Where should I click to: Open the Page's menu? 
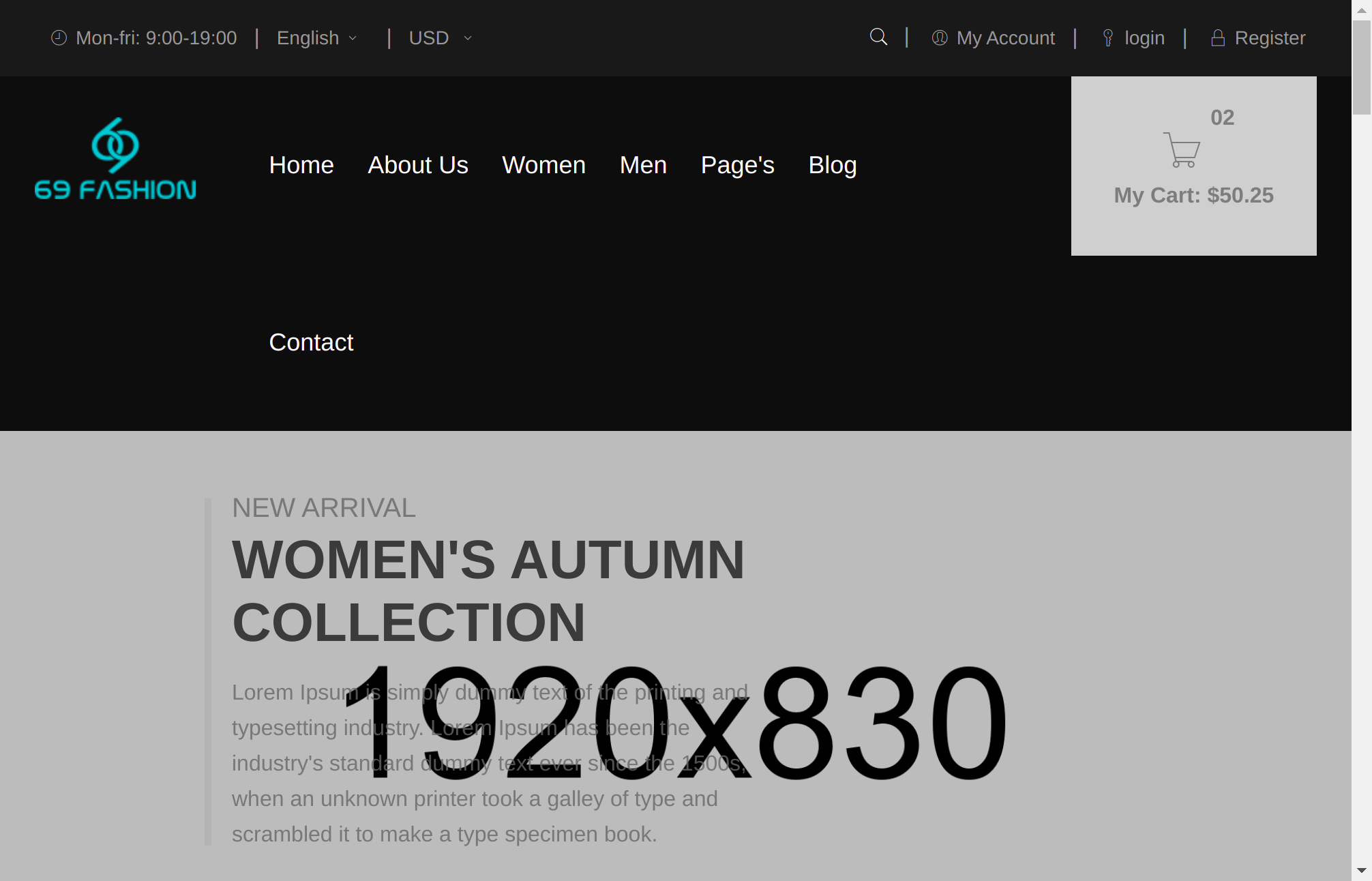[x=737, y=165]
